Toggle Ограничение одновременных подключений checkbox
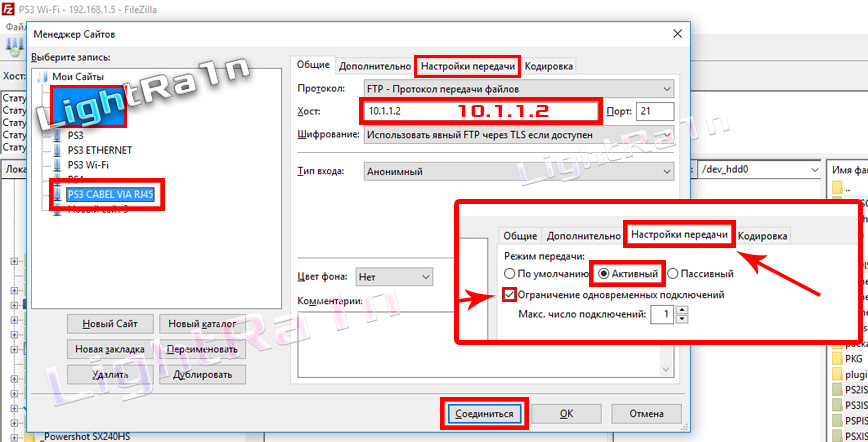 pyautogui.click(x=509, y=295)
